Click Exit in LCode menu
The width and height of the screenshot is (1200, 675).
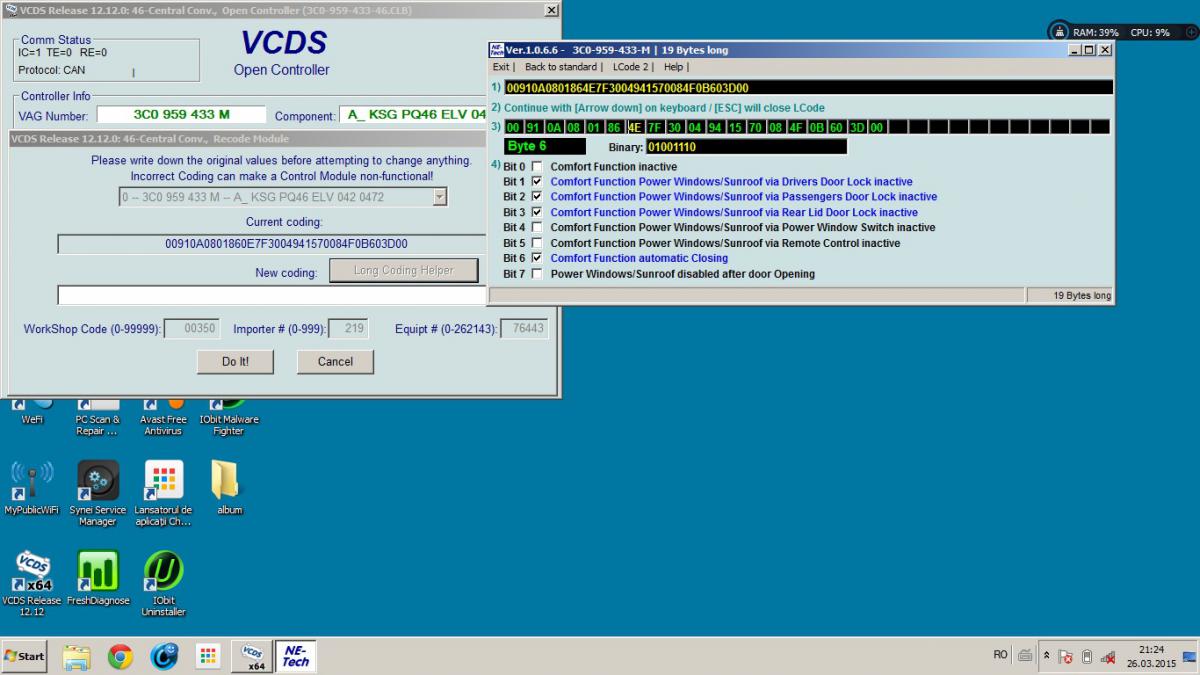501,67
